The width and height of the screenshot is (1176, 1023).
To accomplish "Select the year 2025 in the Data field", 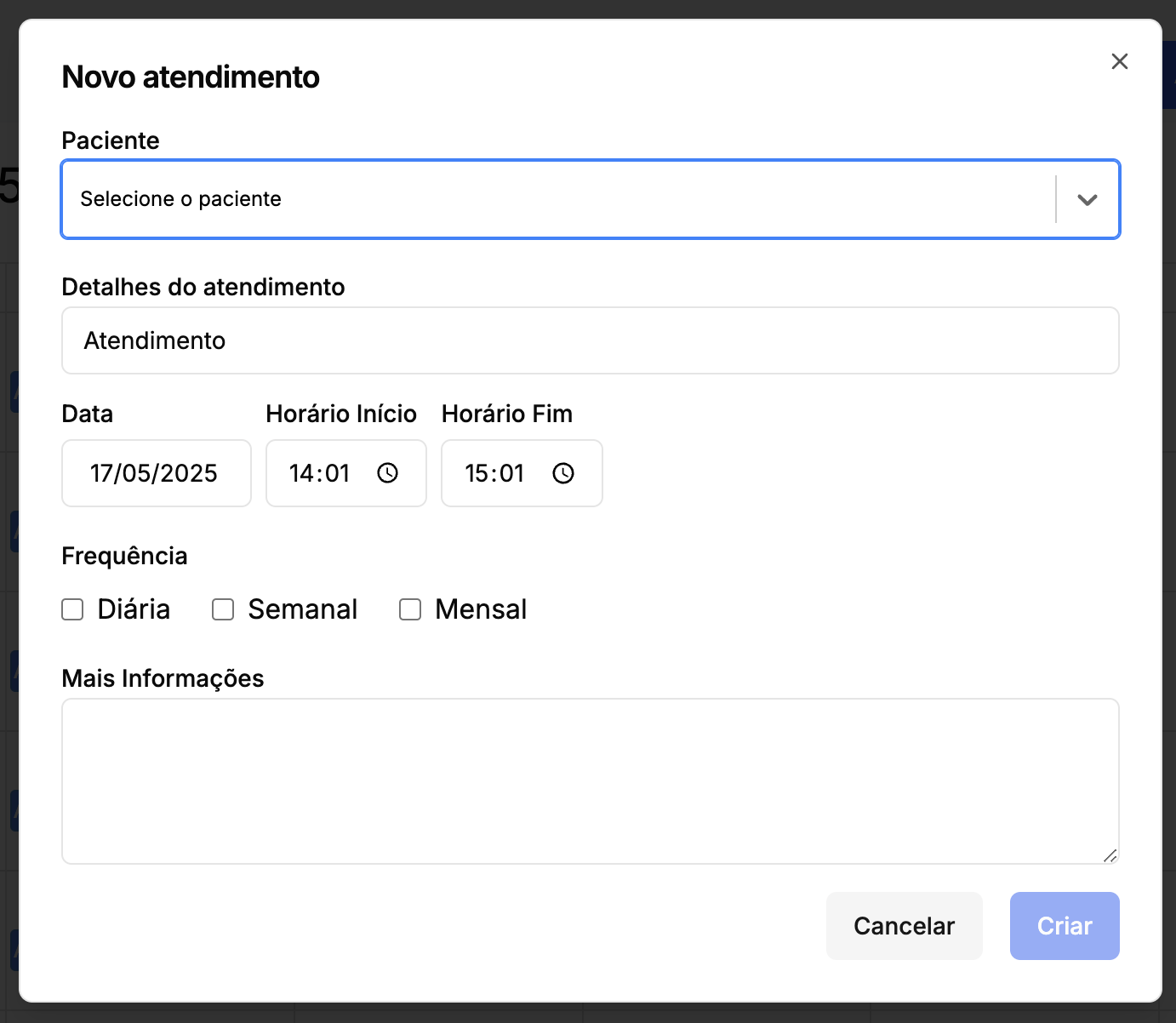I will pyautogui.click(x=189, y=473).
